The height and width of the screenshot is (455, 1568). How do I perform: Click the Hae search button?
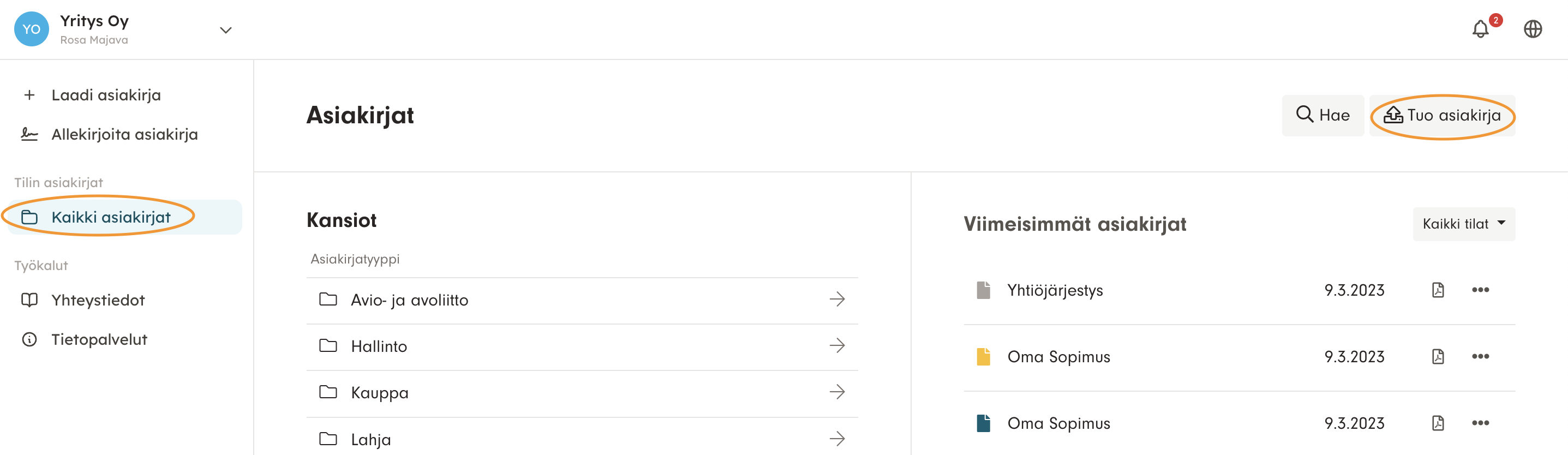(x=1322, y=116)
